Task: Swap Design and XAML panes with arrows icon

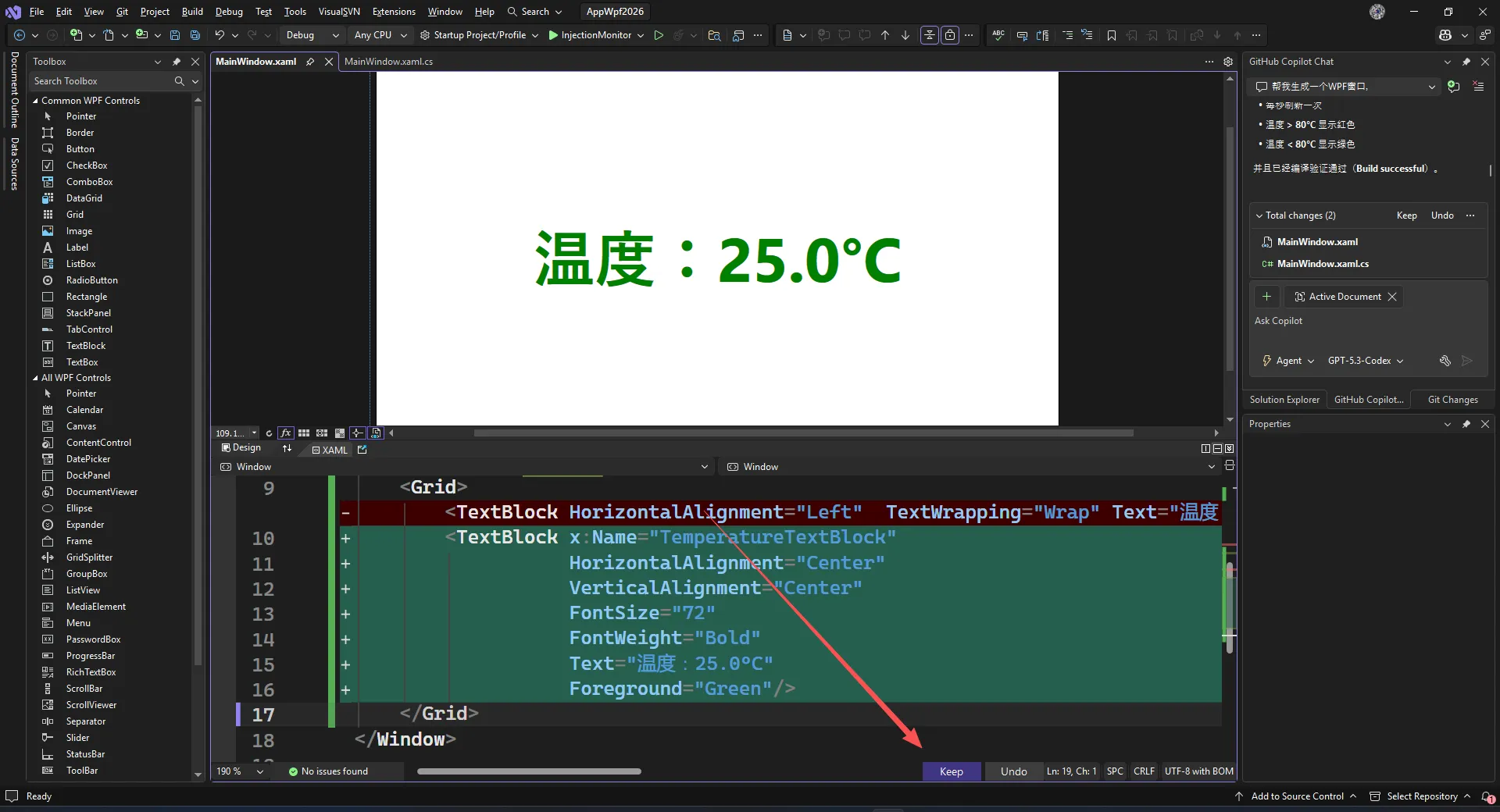Action: 287,448
